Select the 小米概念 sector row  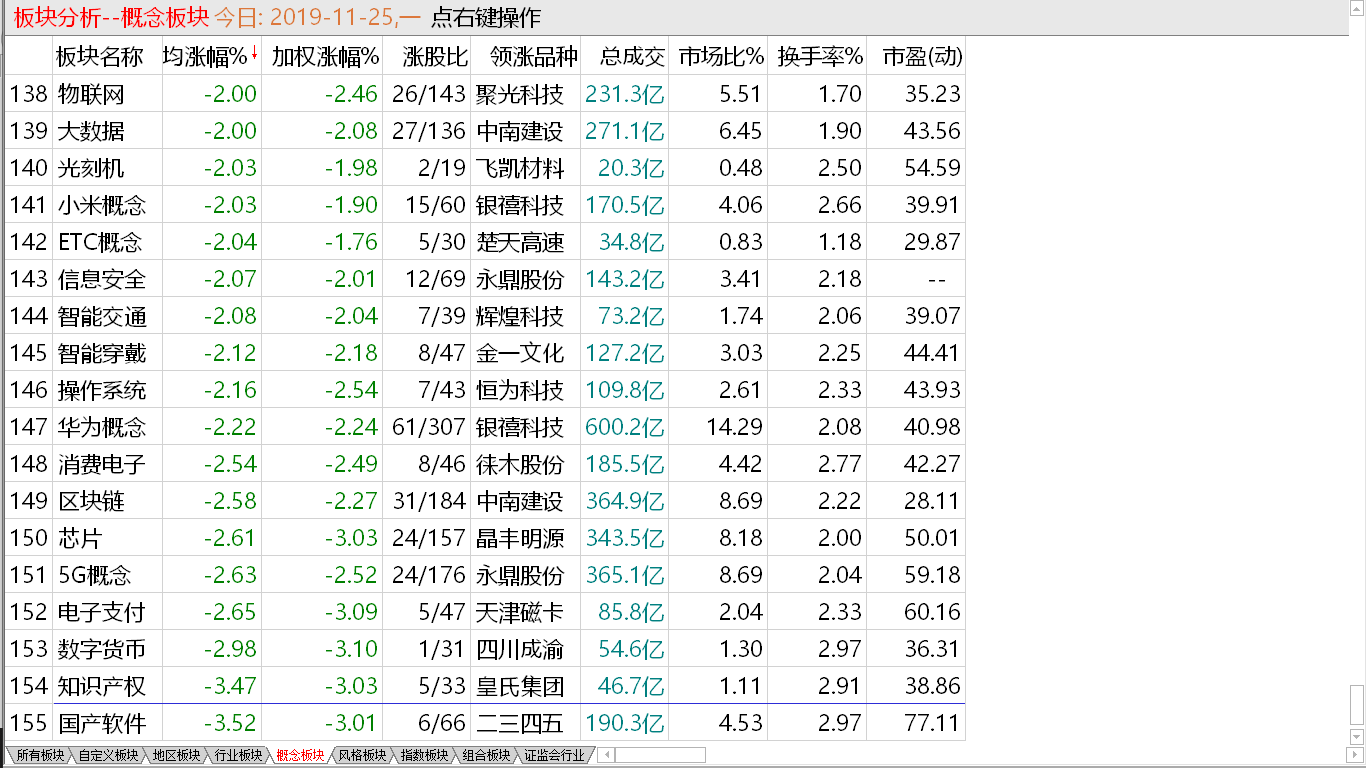point(485,205)
